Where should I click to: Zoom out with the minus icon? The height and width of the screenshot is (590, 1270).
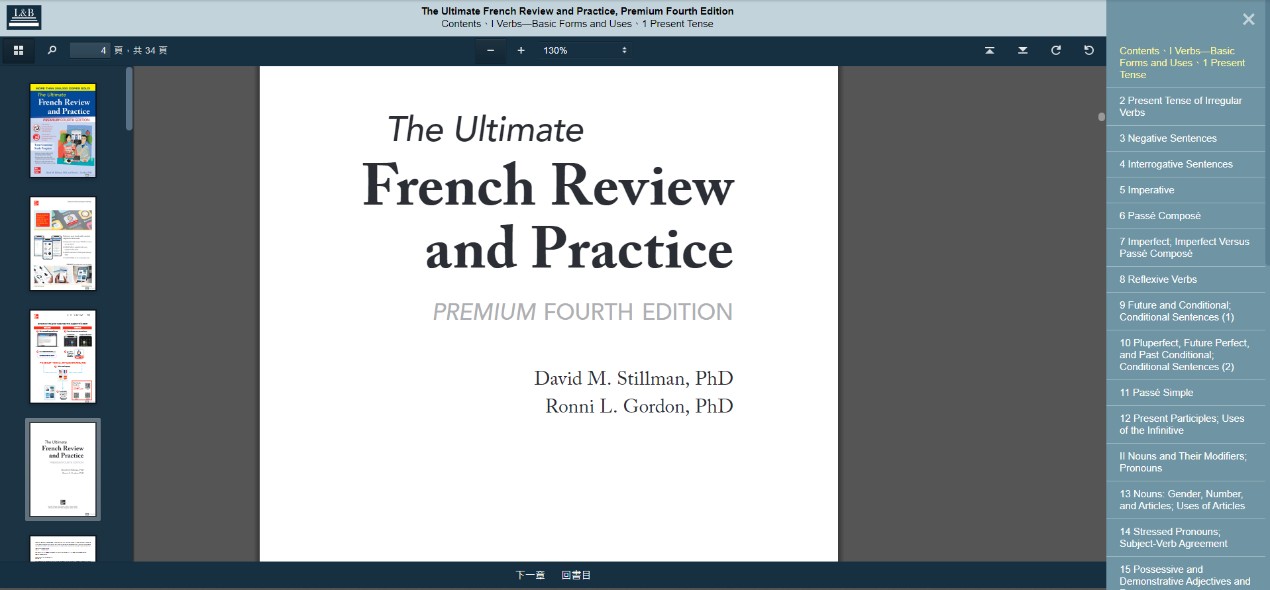(x=490, y=50)
